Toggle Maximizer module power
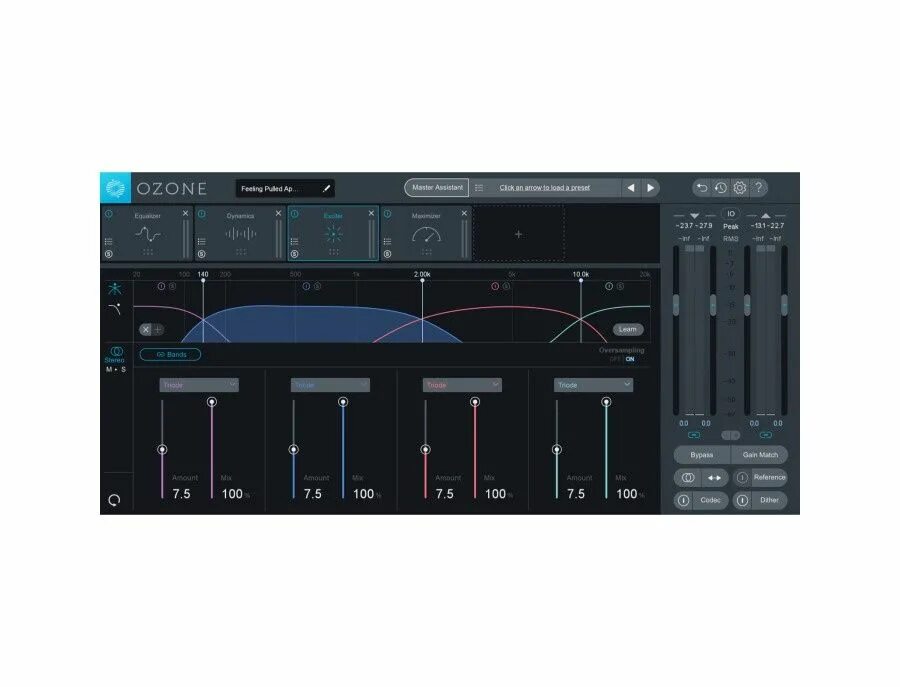 coord(387,214)
